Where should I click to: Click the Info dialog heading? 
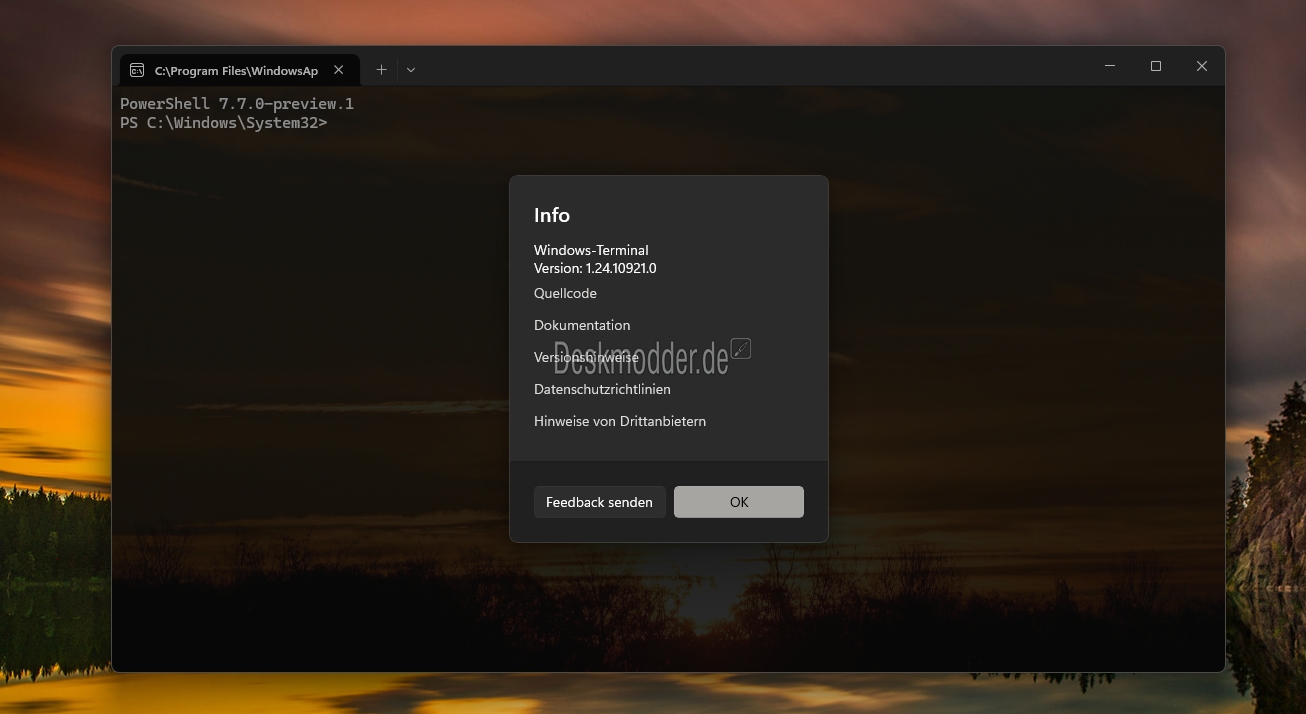pos(552,215)
